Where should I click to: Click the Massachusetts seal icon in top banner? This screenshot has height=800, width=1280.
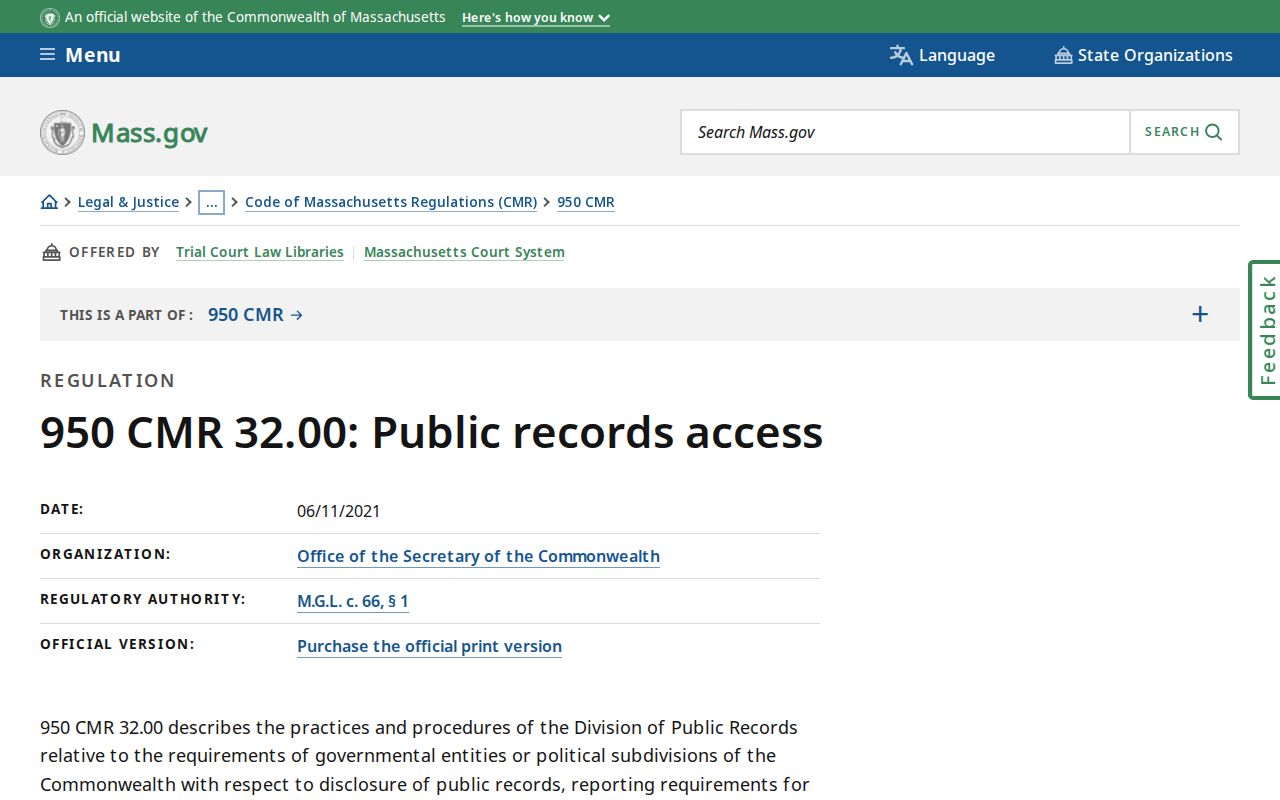(x=49, y=17)
